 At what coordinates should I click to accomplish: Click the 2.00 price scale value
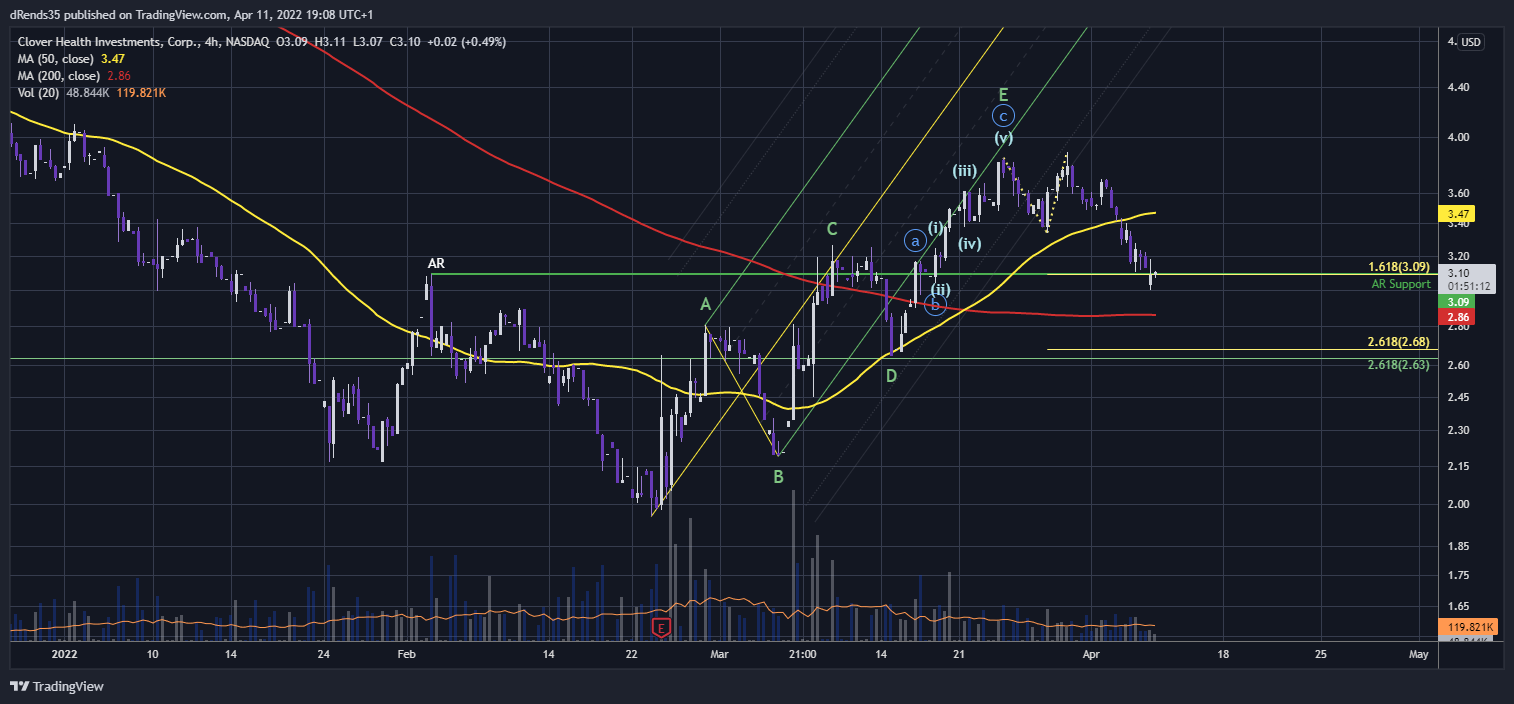click(1458, 504)
